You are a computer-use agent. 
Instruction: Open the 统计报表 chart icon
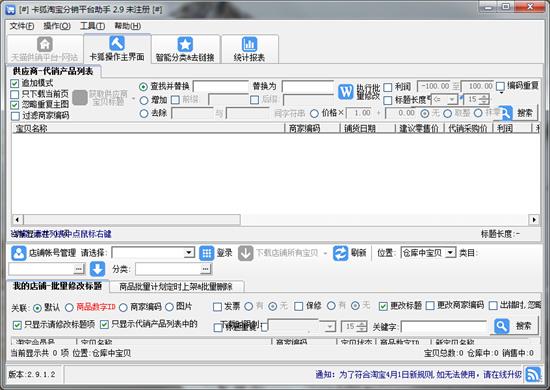coord(249,44)
